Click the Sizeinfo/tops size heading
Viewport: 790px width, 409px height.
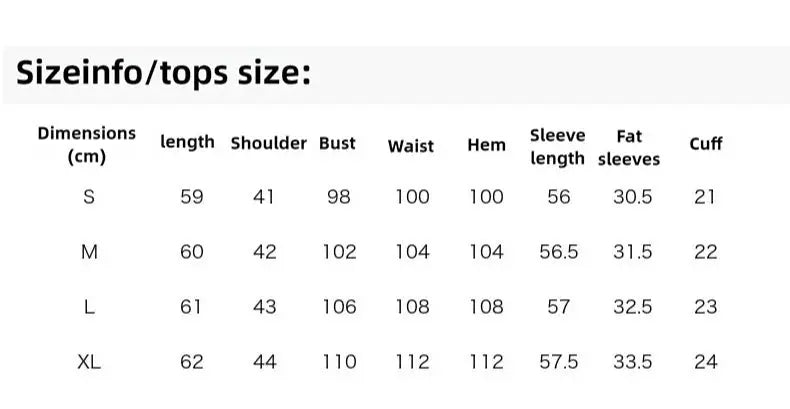pyautogui.click(x=164, y=73)
